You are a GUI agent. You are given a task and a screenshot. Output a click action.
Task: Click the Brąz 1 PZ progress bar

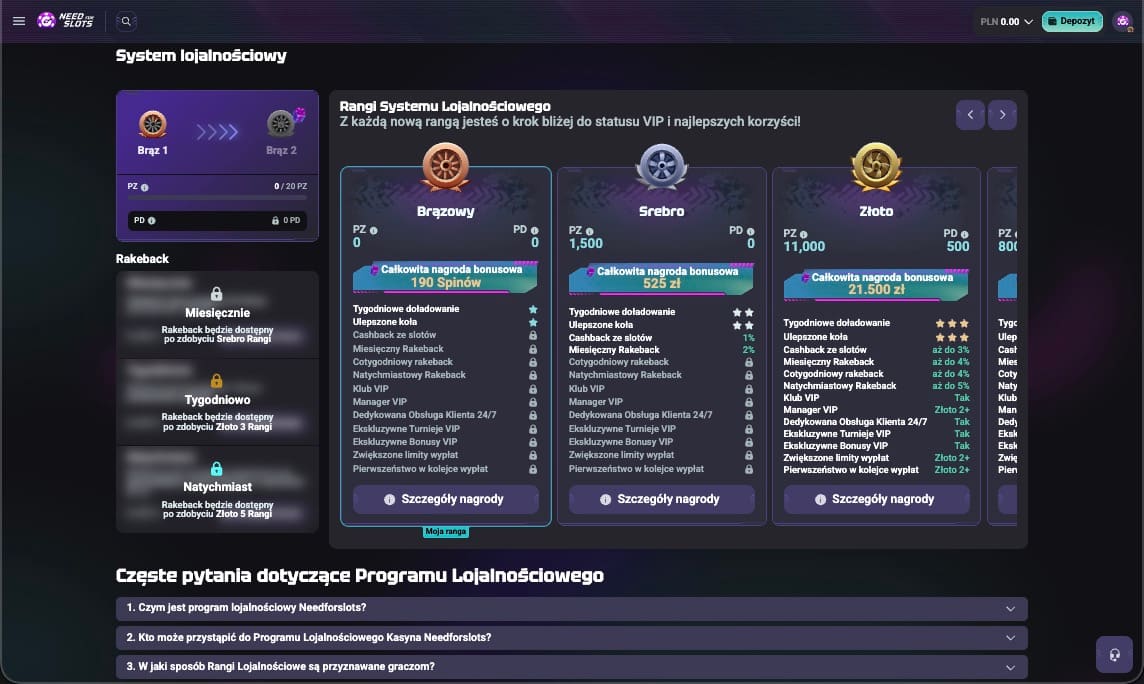coord(217,198)
